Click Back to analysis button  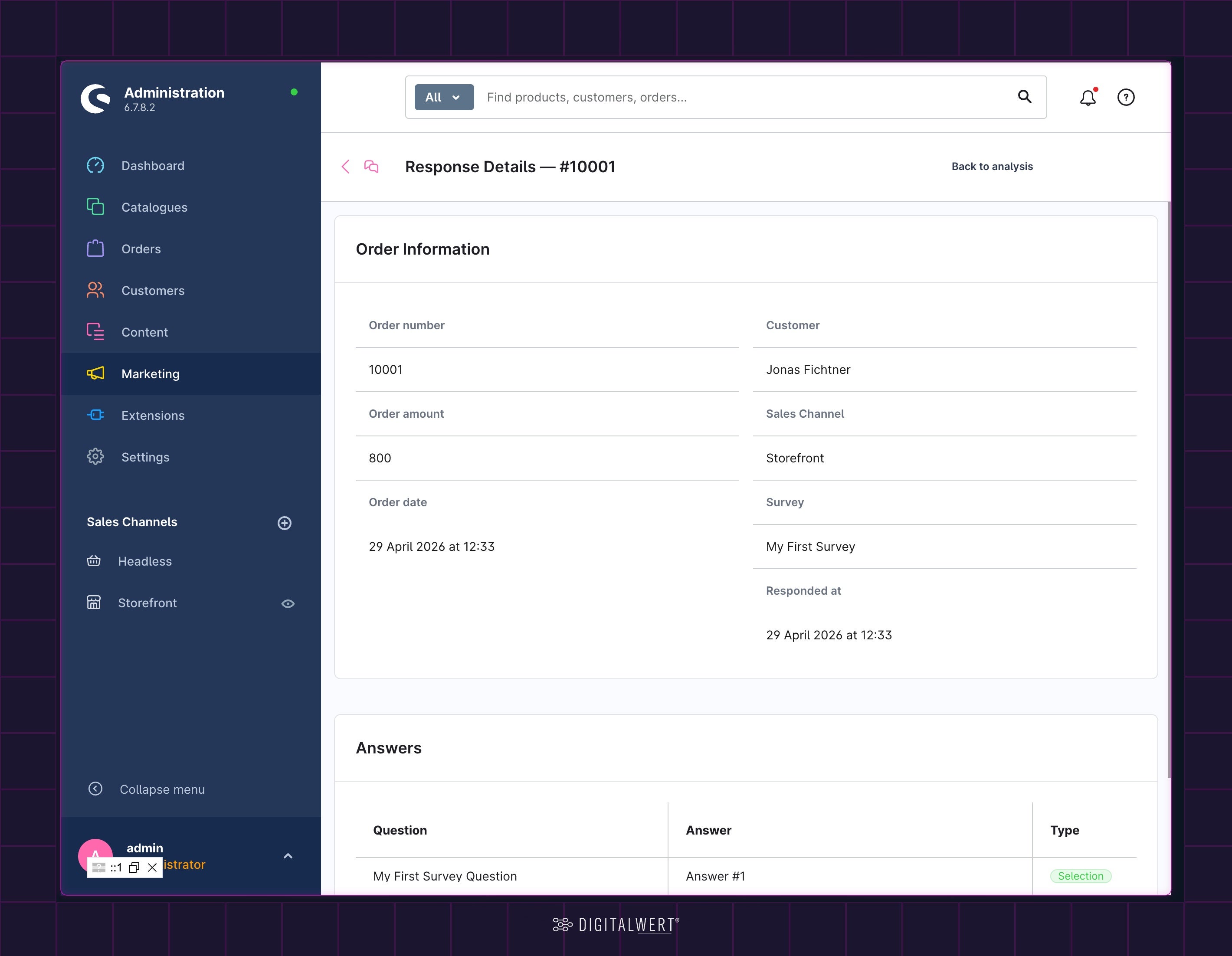[992, 167]
